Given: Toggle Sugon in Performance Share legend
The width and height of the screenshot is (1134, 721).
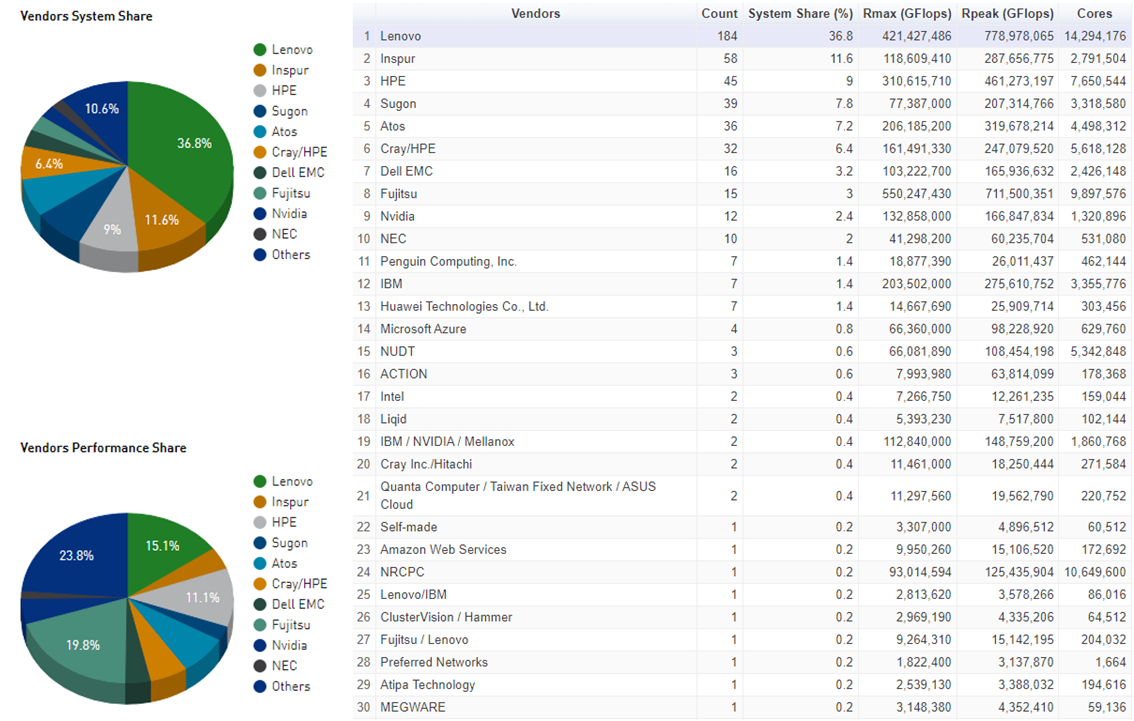Looking at the screenshot, I should pyautogui.click(x=281, y=543).
